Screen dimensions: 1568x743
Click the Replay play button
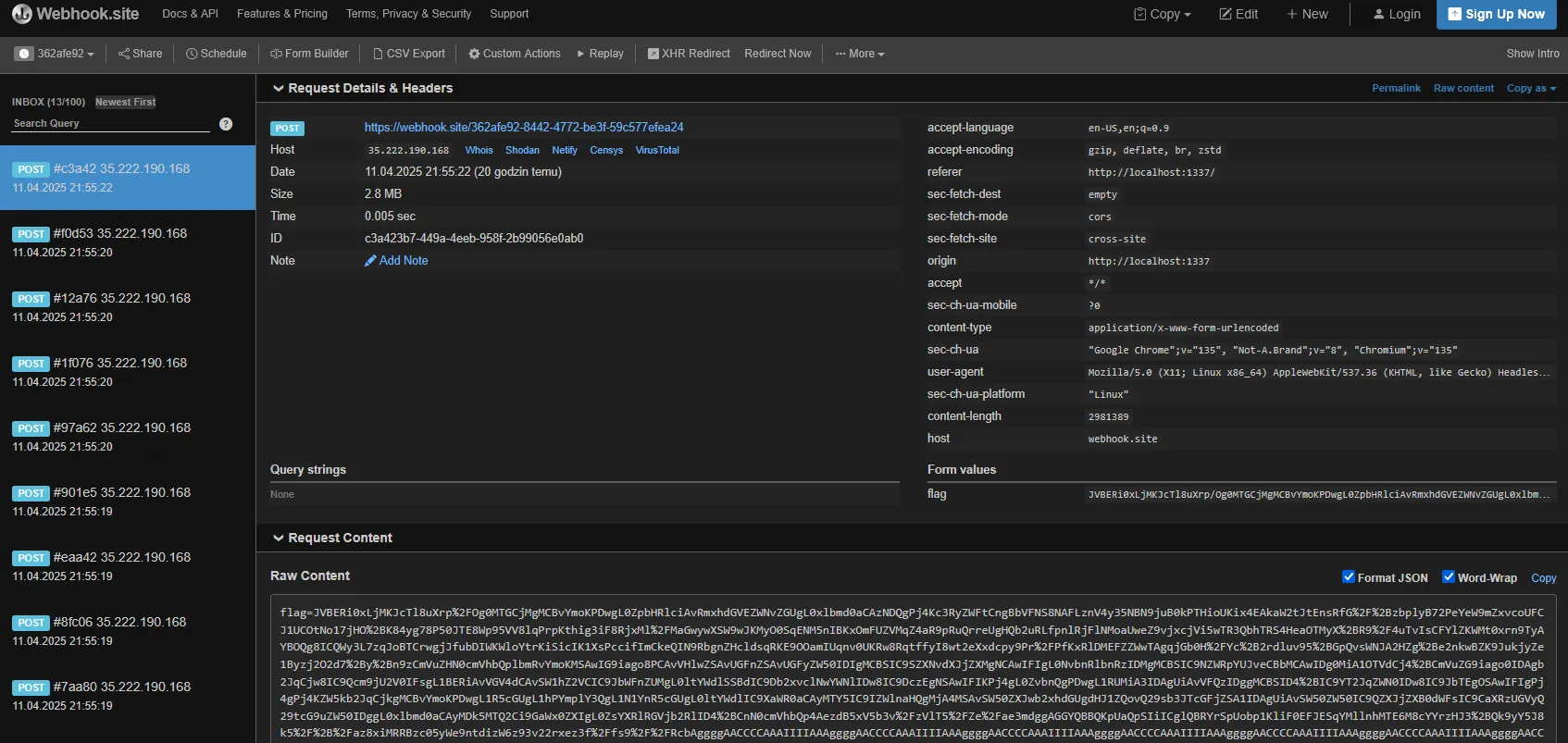pyautogui.click(x=600, y=54)
